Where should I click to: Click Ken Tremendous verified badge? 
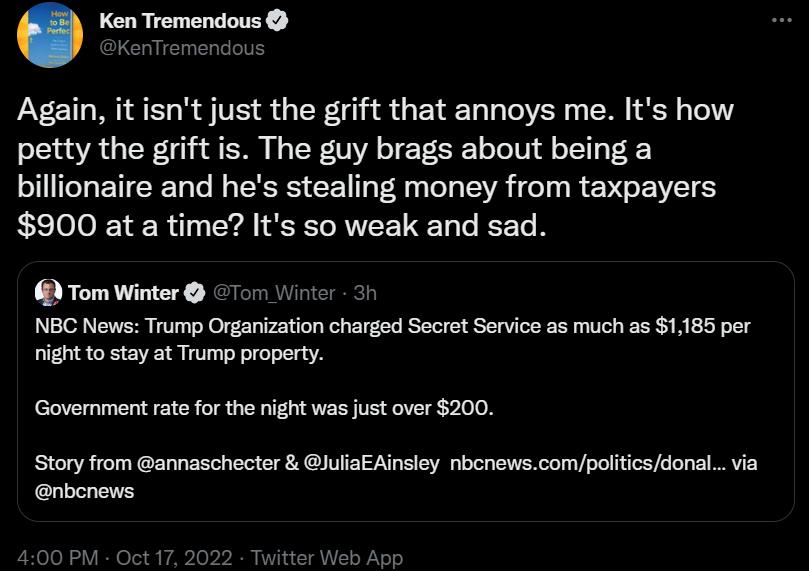(281, 22)
